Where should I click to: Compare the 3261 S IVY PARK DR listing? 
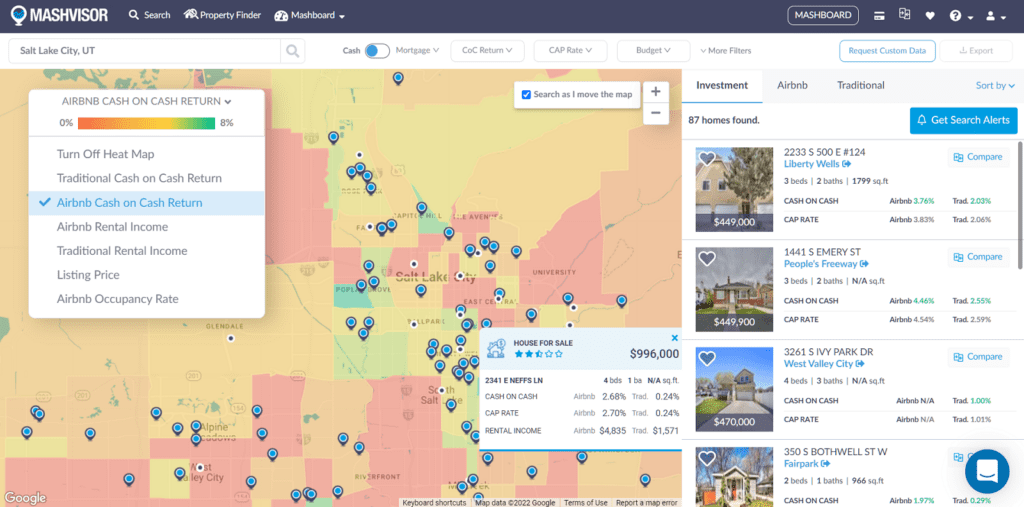point(978,357)
